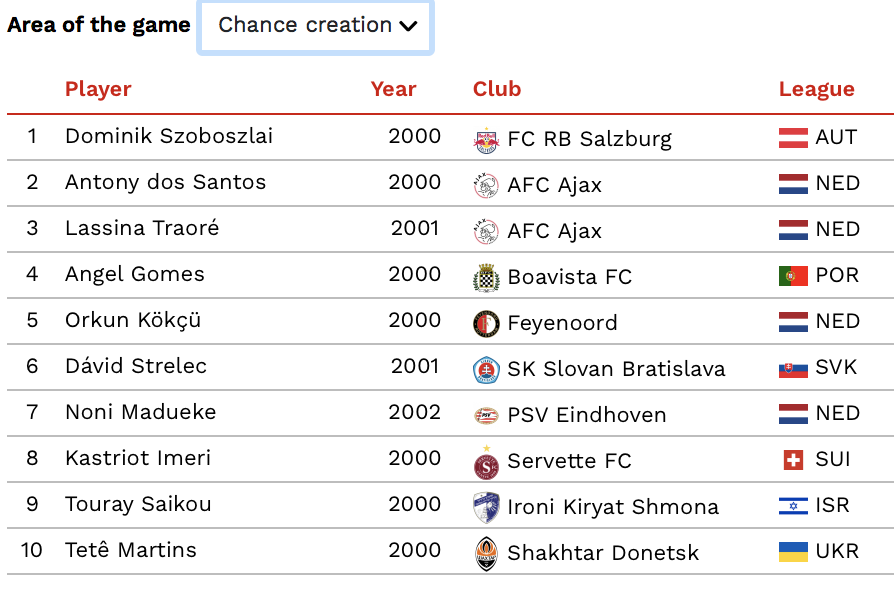Click the Ironi Kiryat Shmona crest

486,508
